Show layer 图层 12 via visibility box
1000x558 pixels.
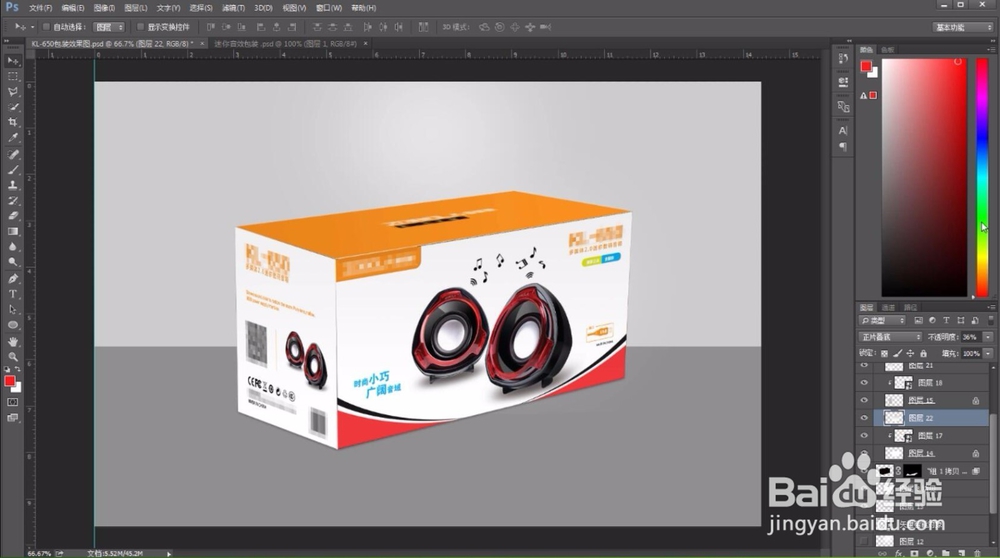click(x=864, y=541)
